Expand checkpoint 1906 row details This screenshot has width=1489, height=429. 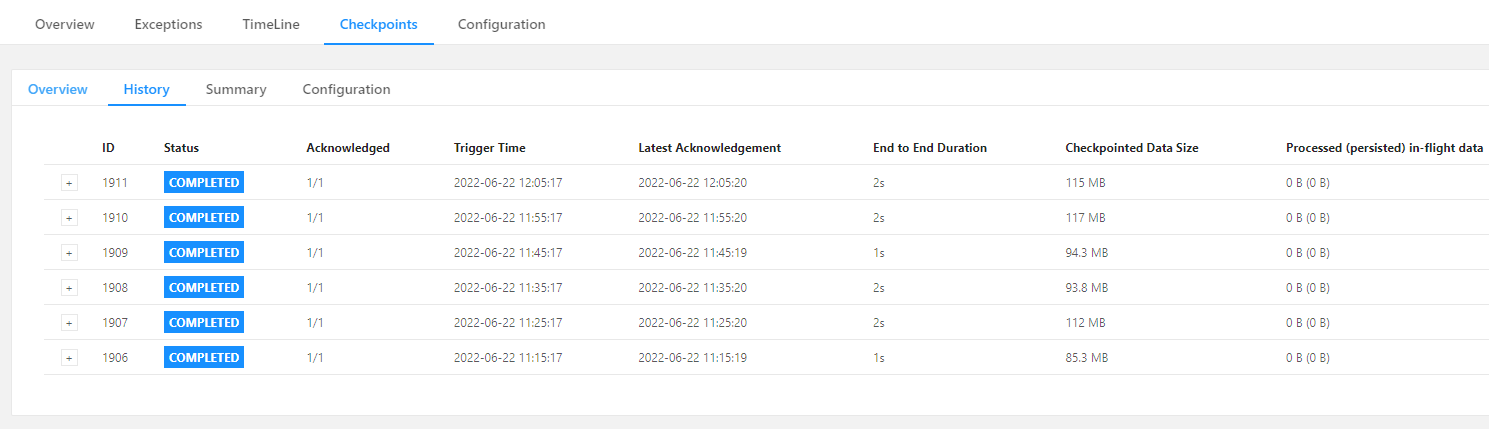[70, 358]
